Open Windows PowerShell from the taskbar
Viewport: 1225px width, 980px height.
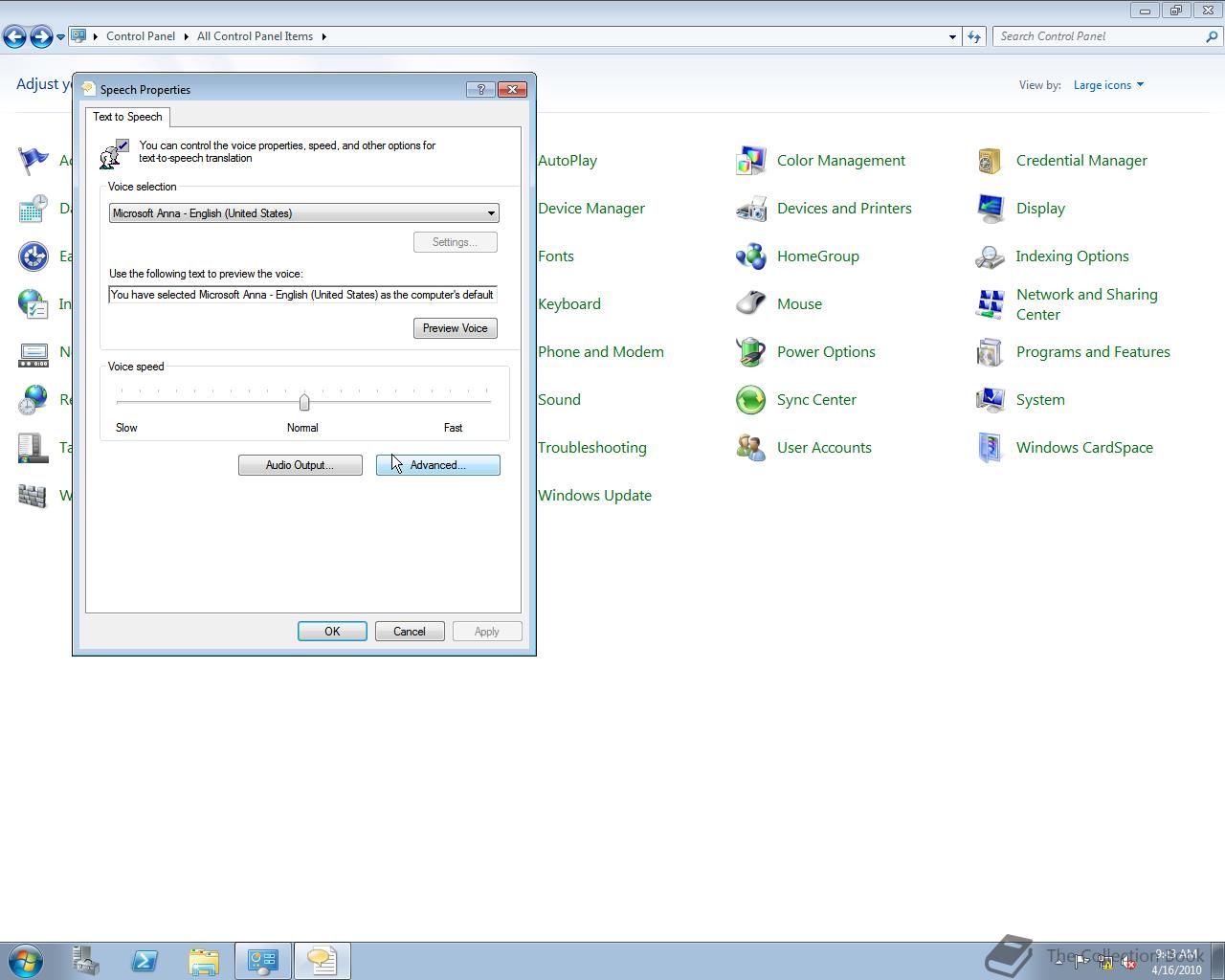[145, 961]
